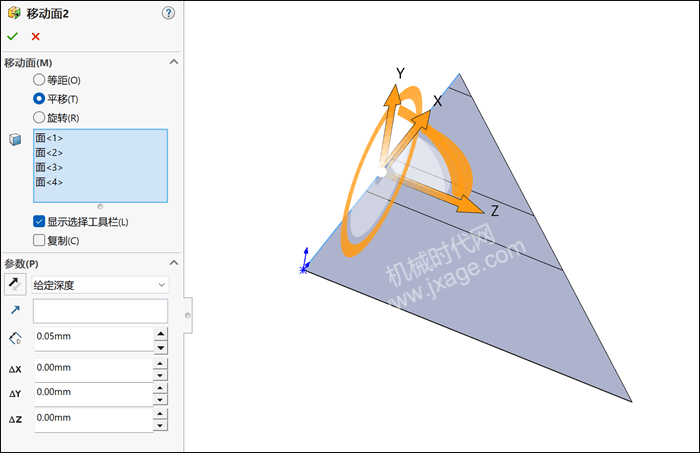This screenshot has width=700, height=453.
Task: Select the 旋转(R) radio option
Action: (39, 117)
